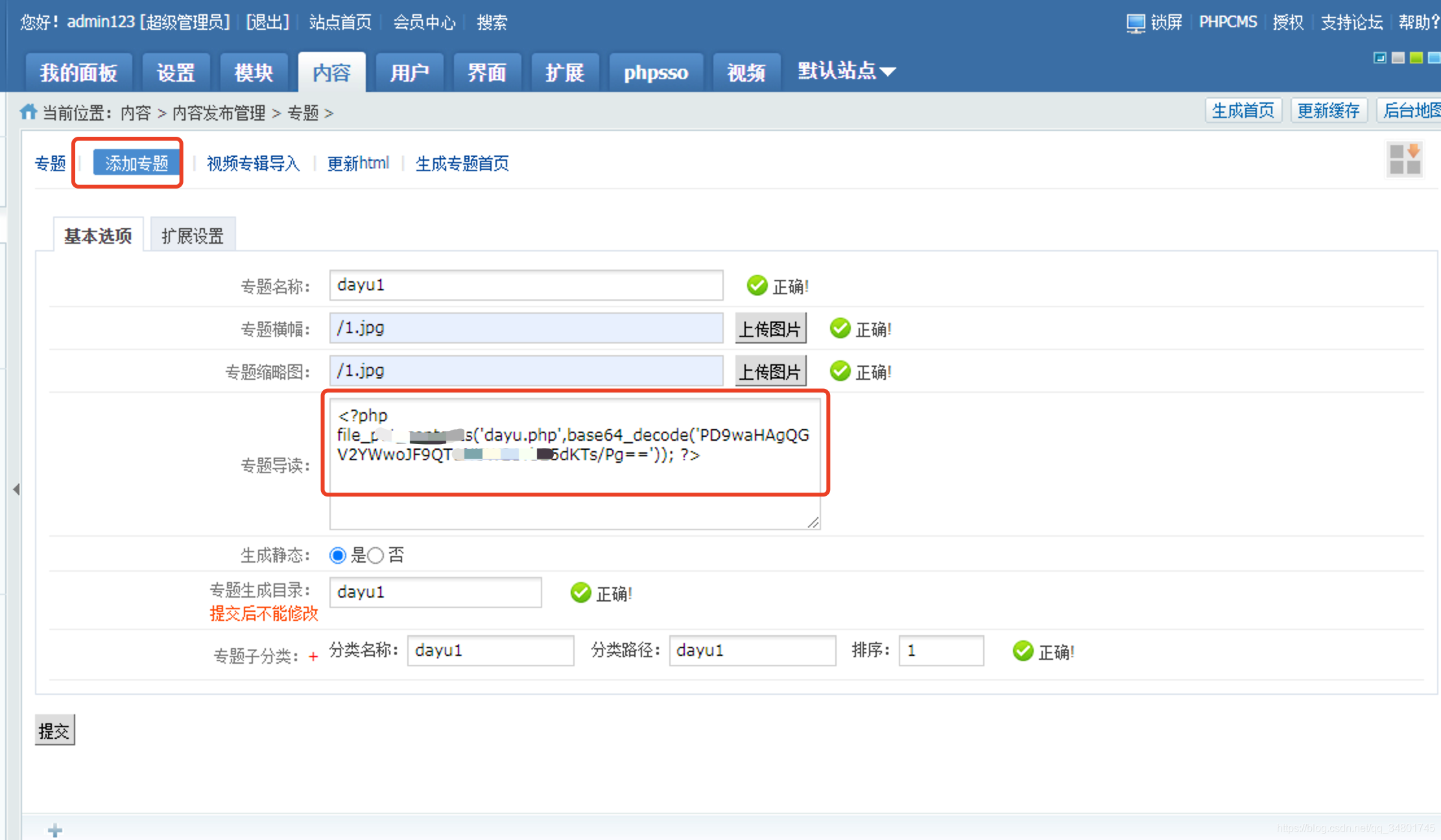This screenshot has height=840, width=1441.
Task: Click the green check beside 专题名称
Action: point(757,285)
